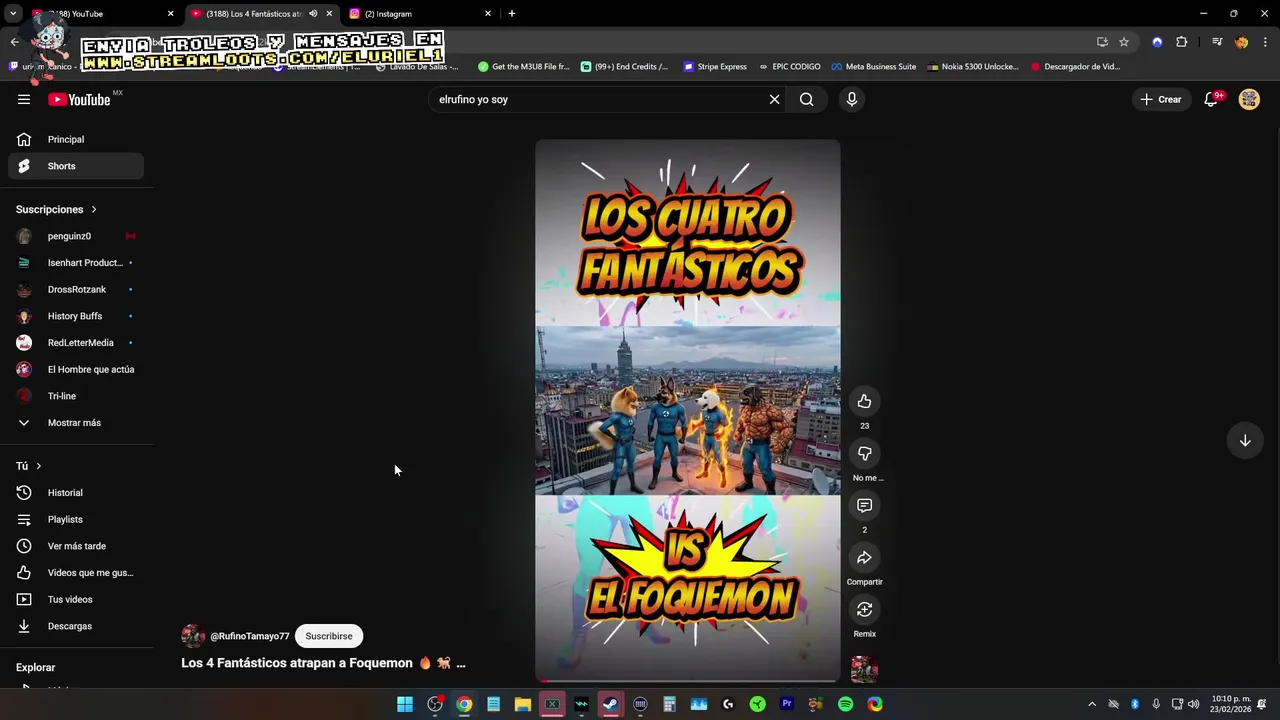Open the Short's comments
The image size is (1280, 720).
coord(864,505)
